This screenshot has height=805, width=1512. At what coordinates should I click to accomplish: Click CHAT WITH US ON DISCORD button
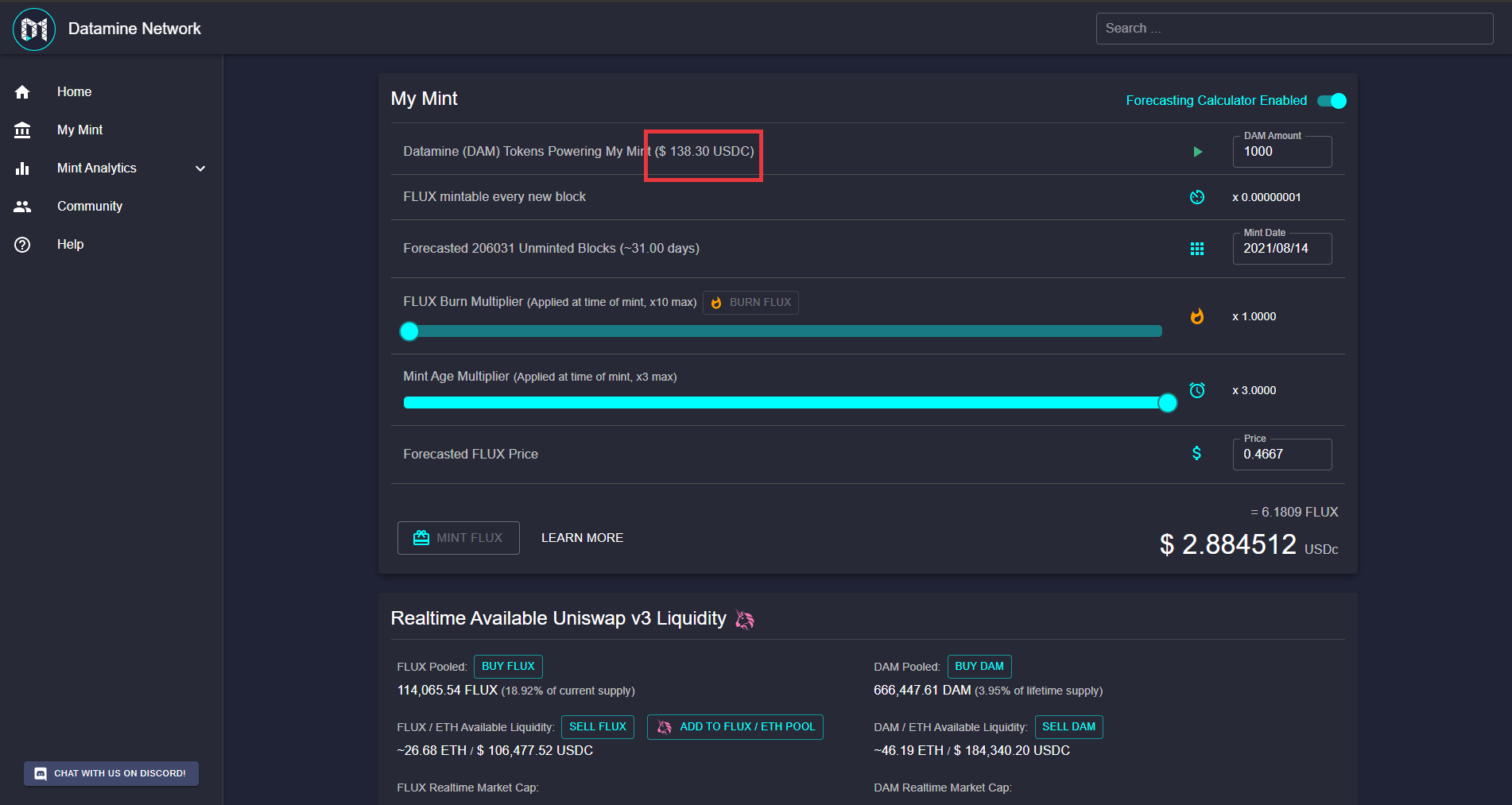coord(111,774)
